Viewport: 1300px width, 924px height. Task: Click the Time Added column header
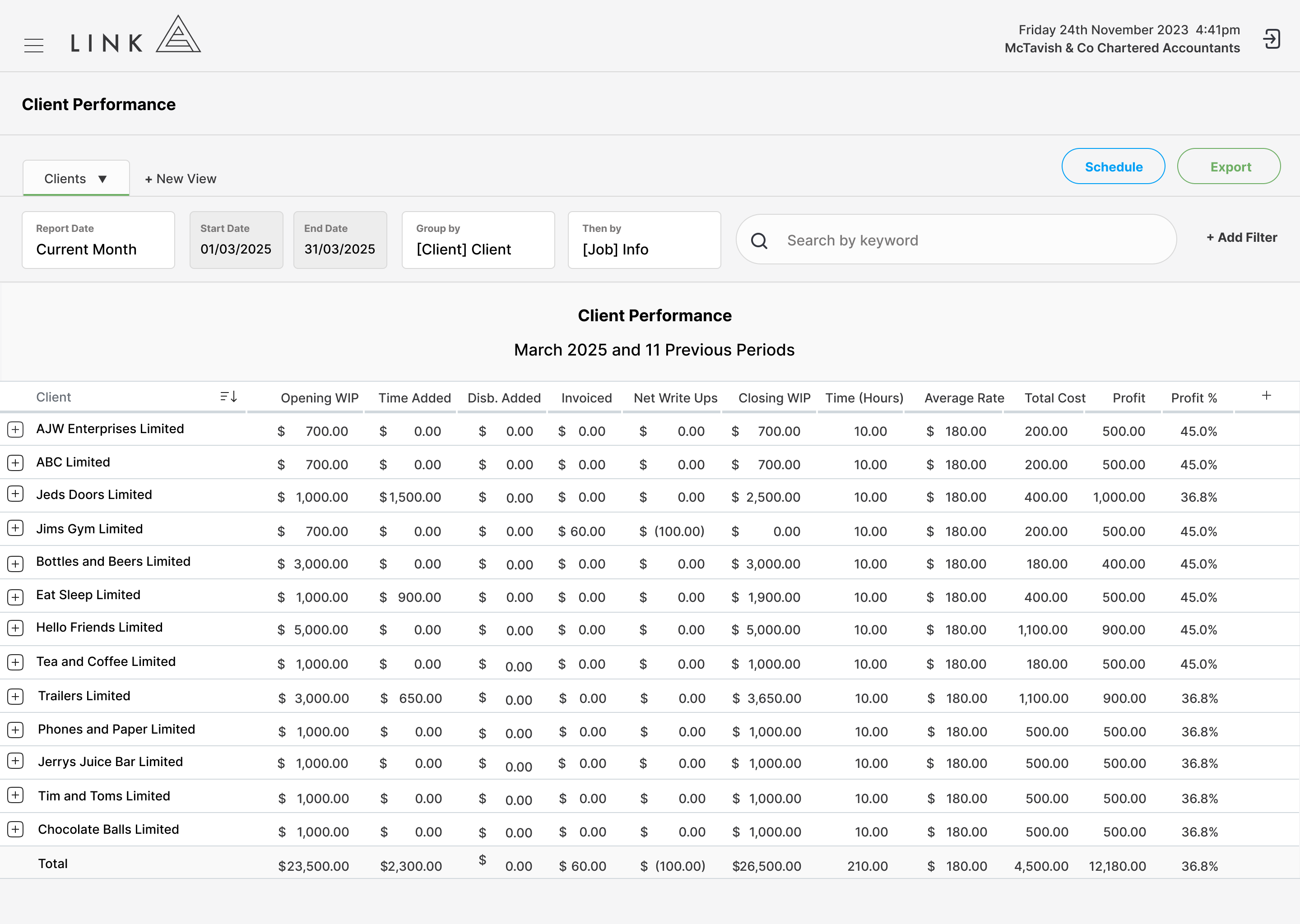[414, 397]
